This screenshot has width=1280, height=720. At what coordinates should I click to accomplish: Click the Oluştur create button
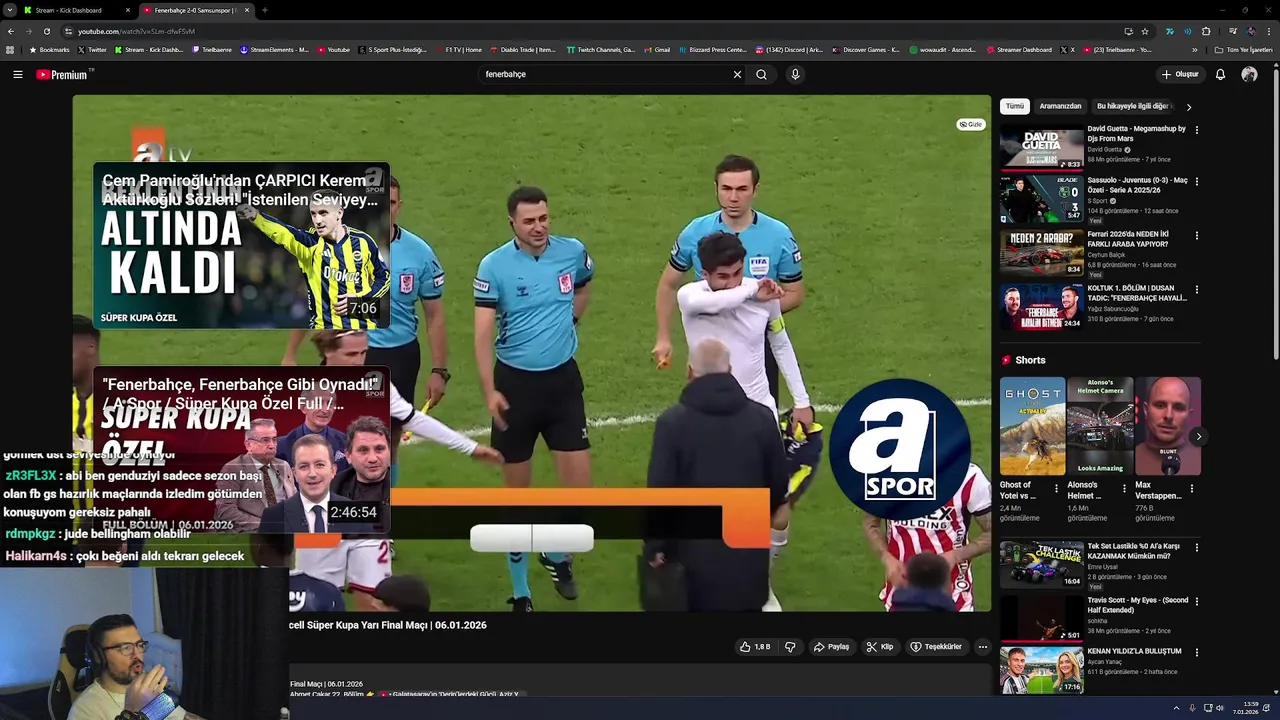[1180, 74]
